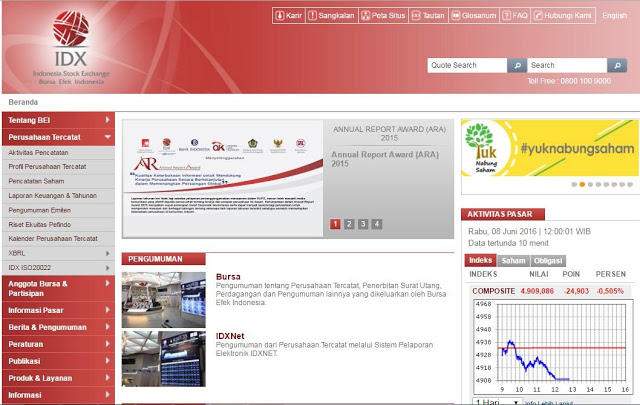Switch the site language to English

[x=614, y=16]
